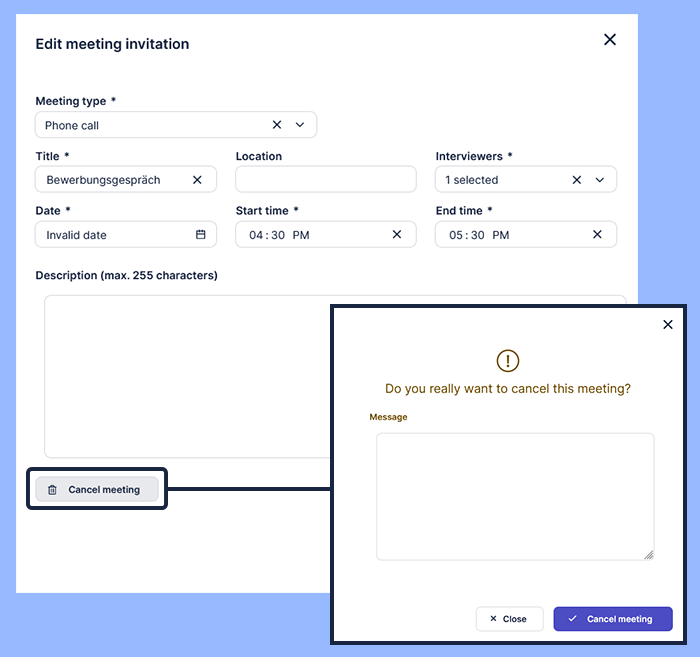700x657 pixels.
Task: Close the Edit meeting invitation dialog
Action: click(x=610, y=40)
